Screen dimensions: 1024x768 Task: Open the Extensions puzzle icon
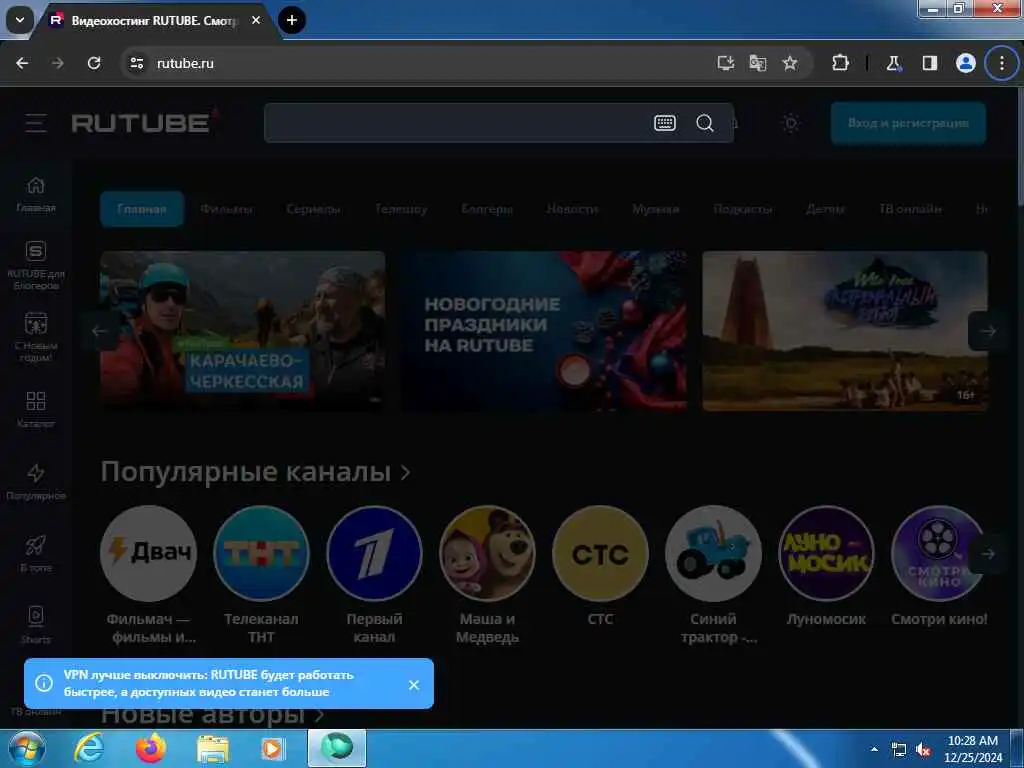(x=840, y=63)
